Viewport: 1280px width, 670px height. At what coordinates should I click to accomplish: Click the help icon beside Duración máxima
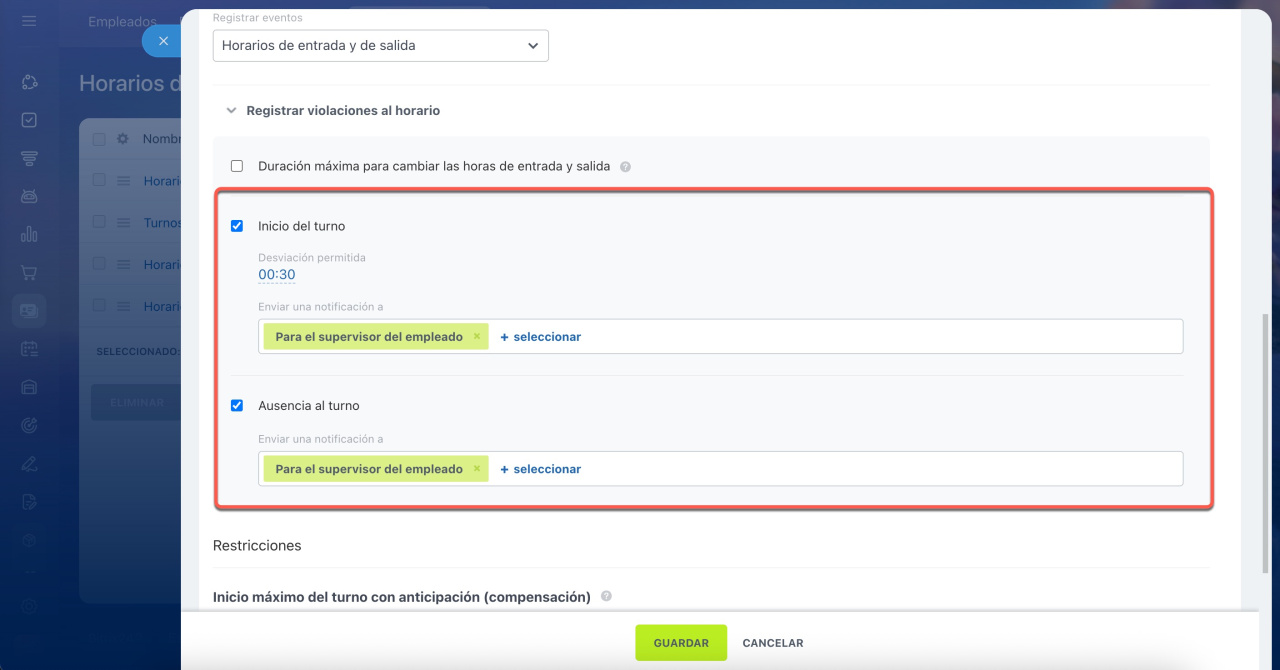(625, 167)
